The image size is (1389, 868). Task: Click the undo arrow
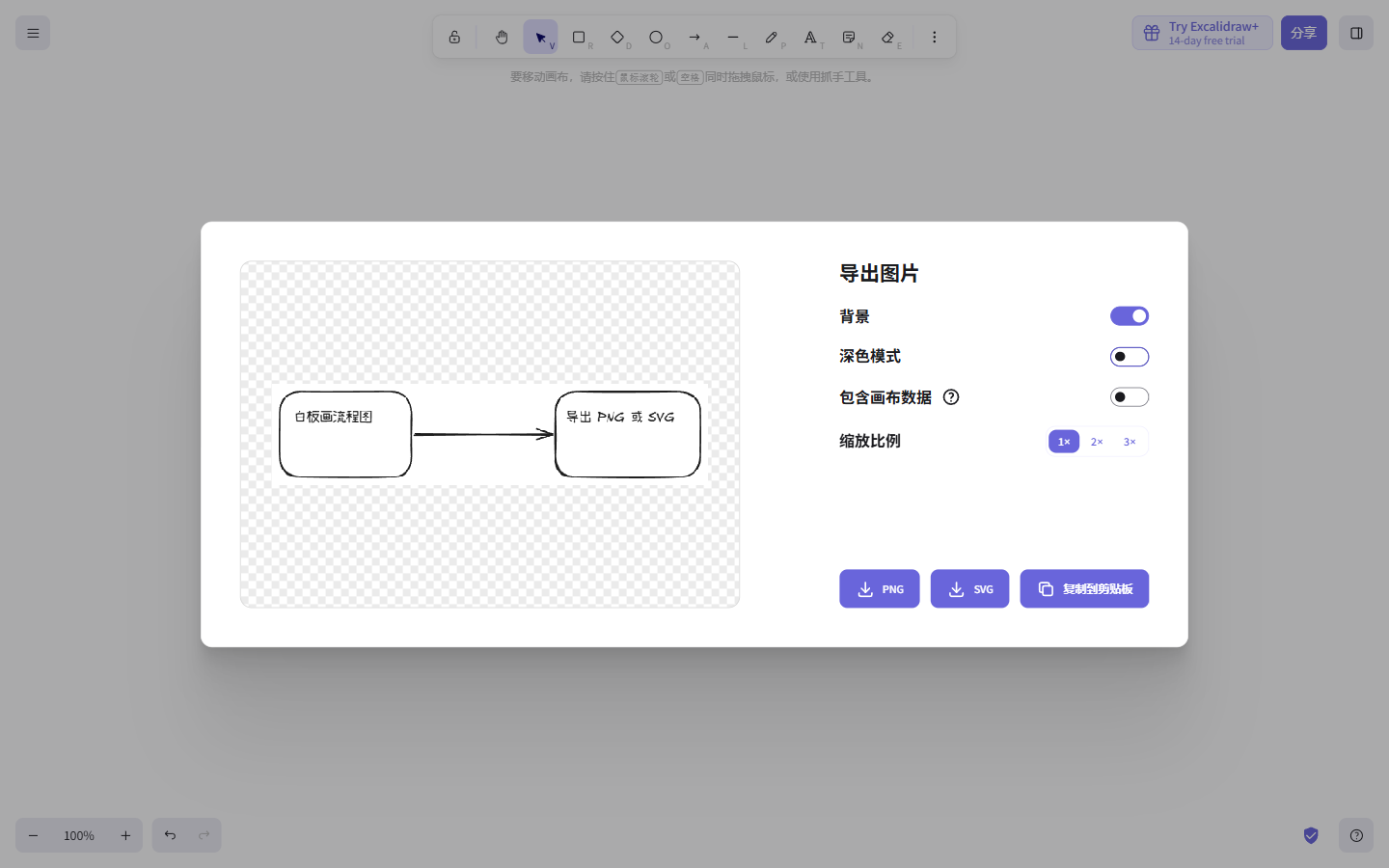(170, 835)
